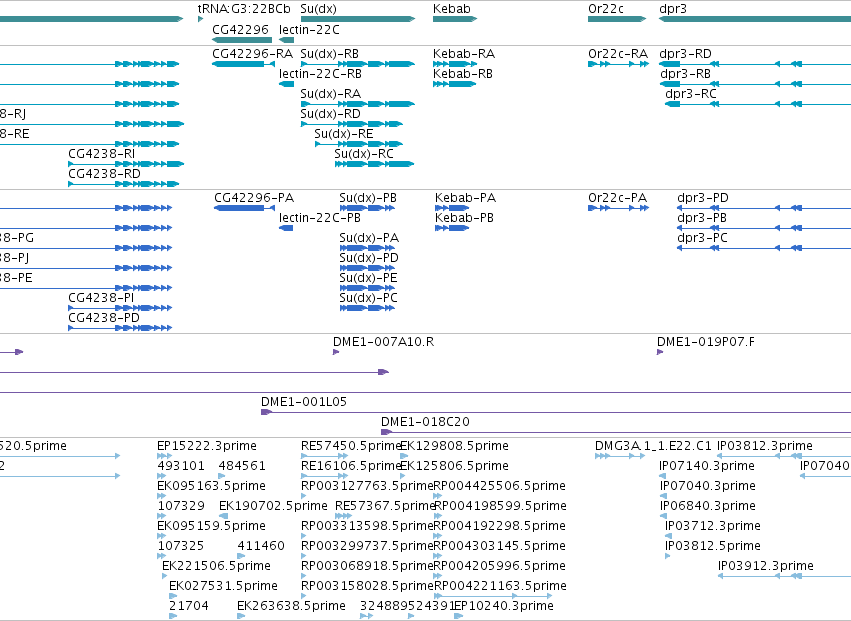Select protein Su(dx)-PB

click(367, 208)
